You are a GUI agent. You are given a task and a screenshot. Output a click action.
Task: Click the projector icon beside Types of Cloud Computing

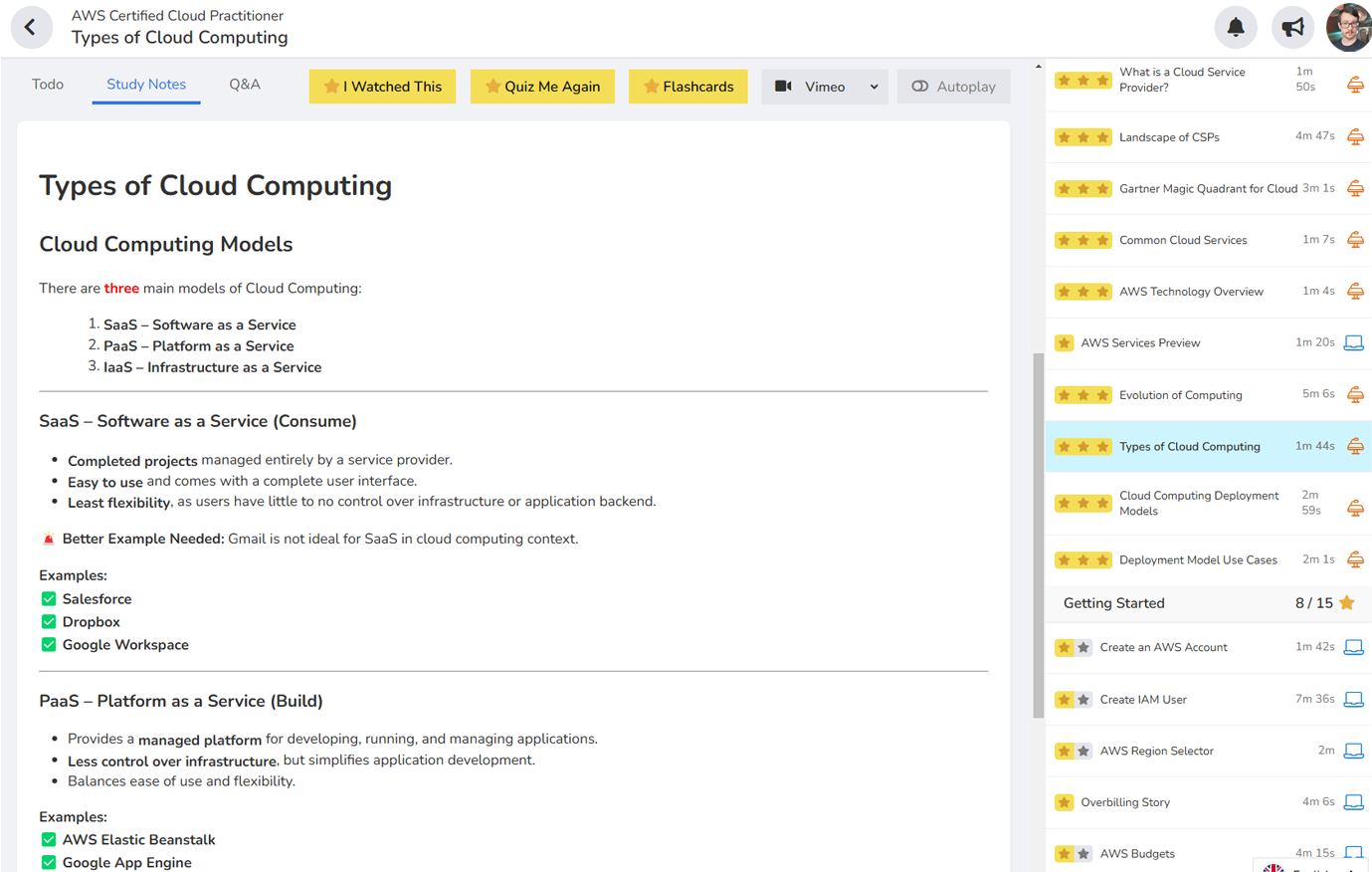coord(1355,446)
